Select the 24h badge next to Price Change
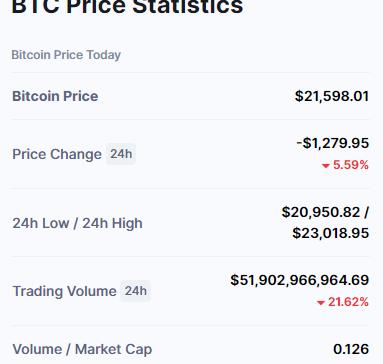 coord(121,154)
